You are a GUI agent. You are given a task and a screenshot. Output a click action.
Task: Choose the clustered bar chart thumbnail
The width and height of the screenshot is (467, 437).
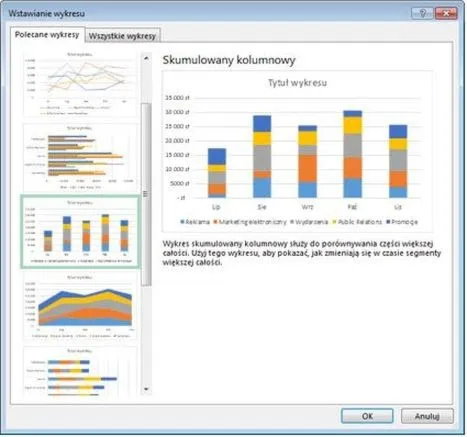pyautogui.click(x=80, y=158)
